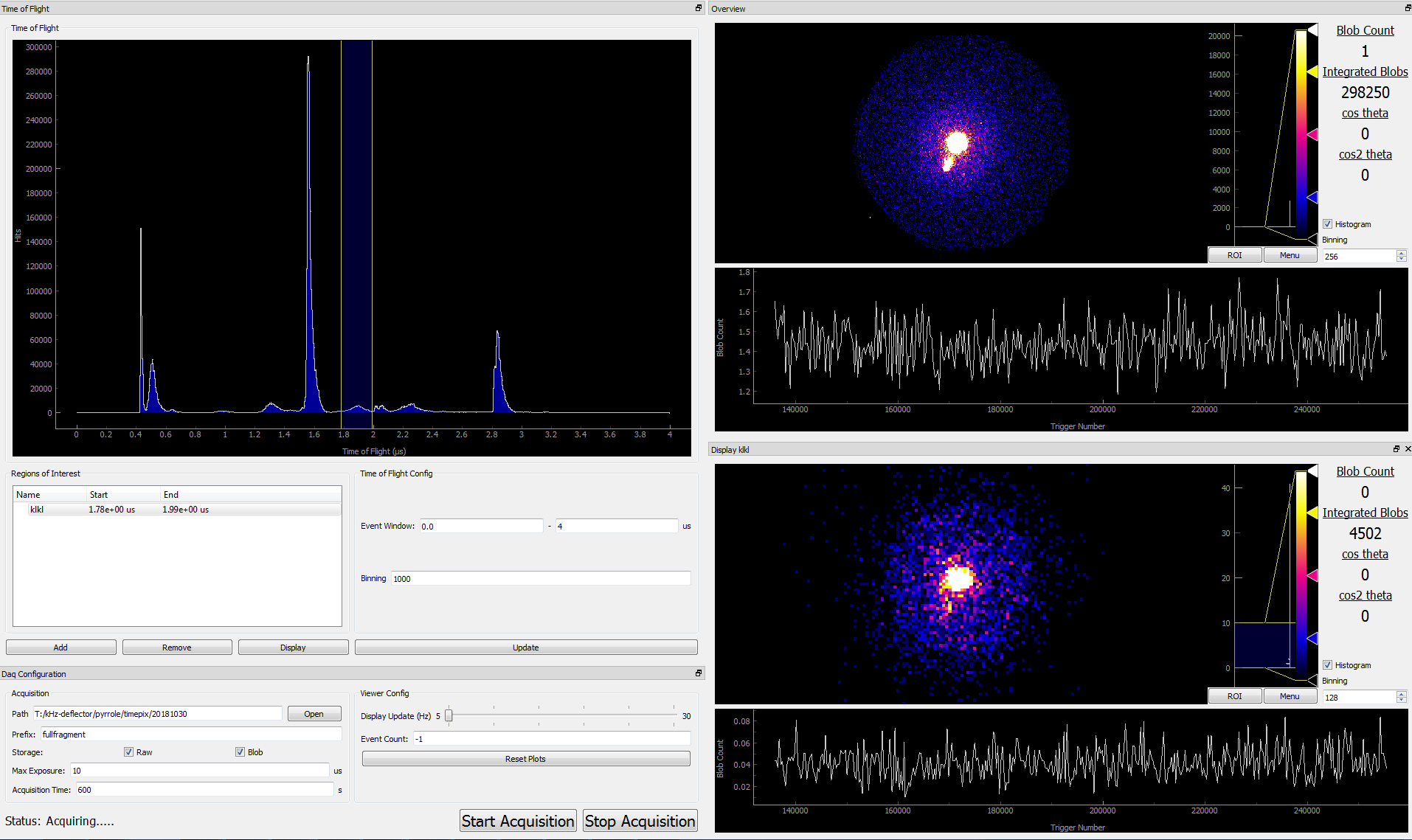Decrease Display klkl binning with down arrow

coord(1401,701)
